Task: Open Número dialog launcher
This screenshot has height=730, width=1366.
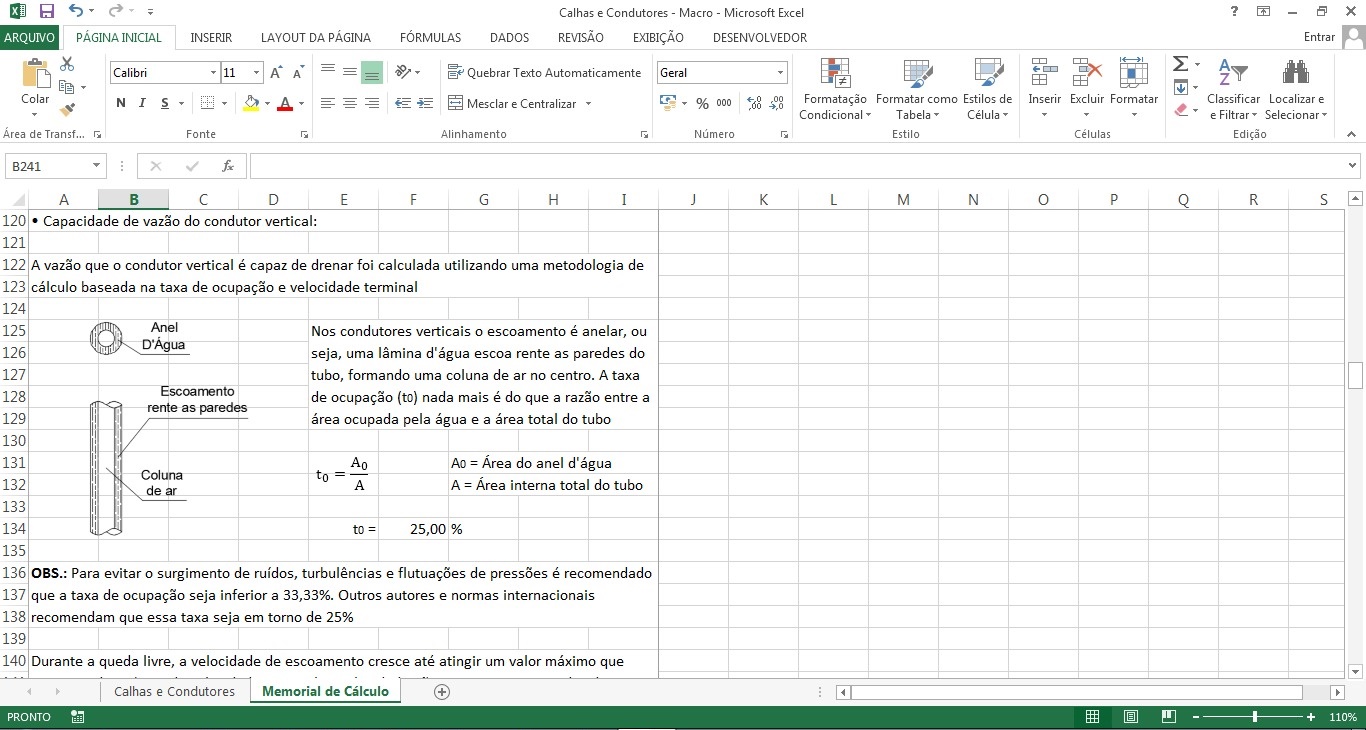Action: [783, 133]
